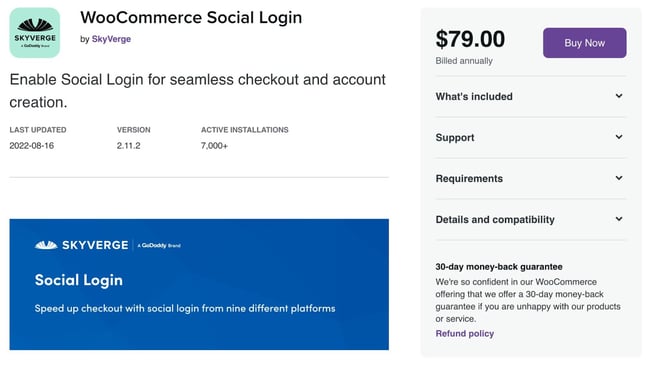Click the Buy Now button
The width and height of the screenshot is (650, 365).
point(585,43)
